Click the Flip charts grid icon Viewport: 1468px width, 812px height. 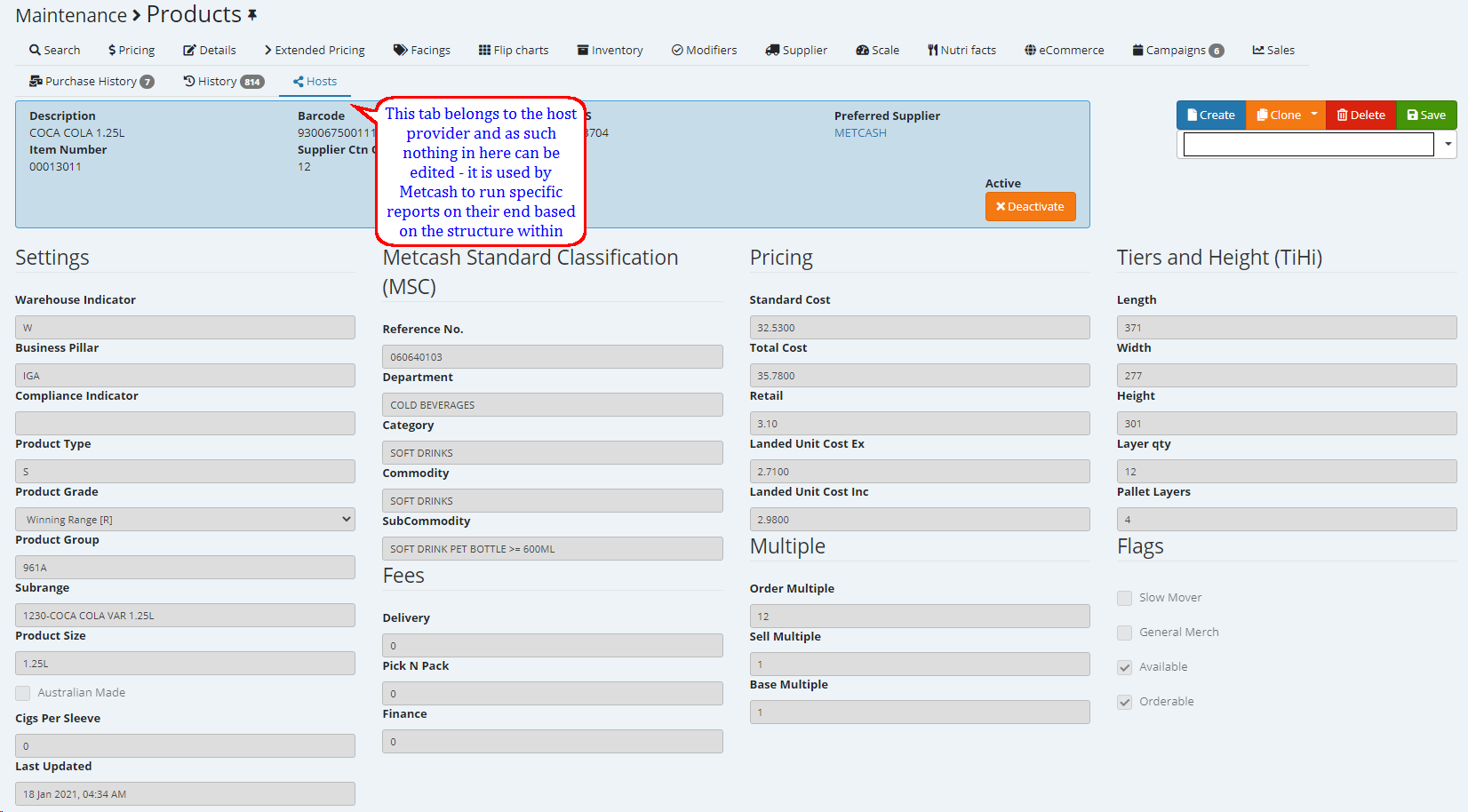[x=484, y=51]
